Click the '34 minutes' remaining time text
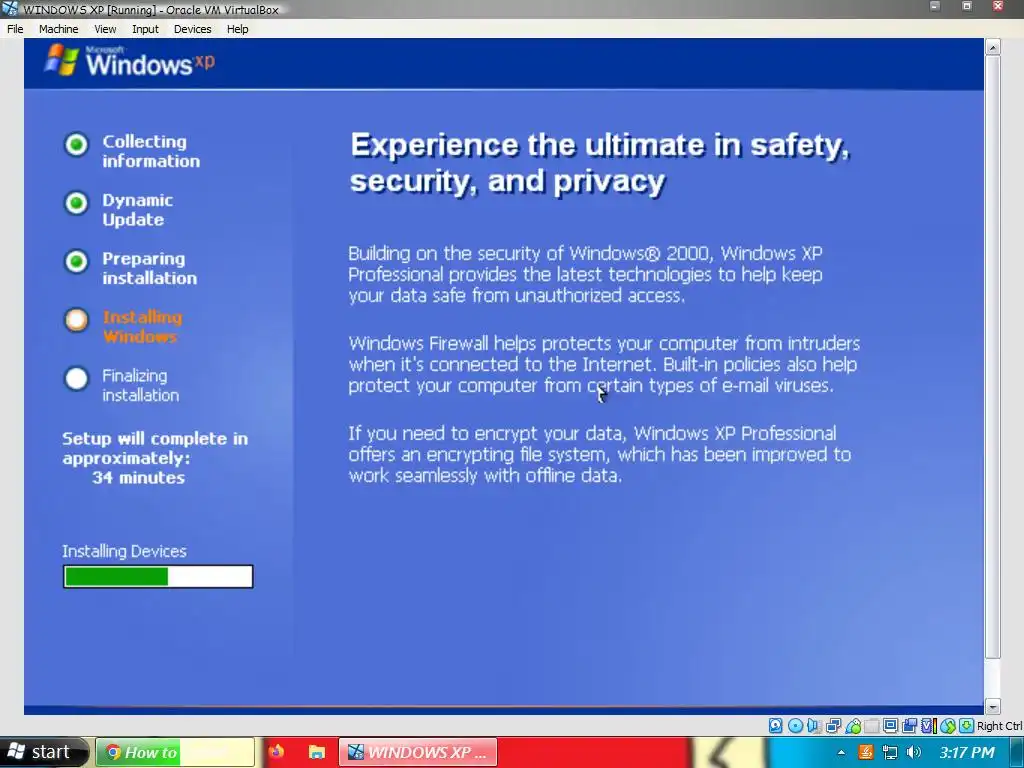Viewport: 1024px width, 768px height. tap(138, 477)
